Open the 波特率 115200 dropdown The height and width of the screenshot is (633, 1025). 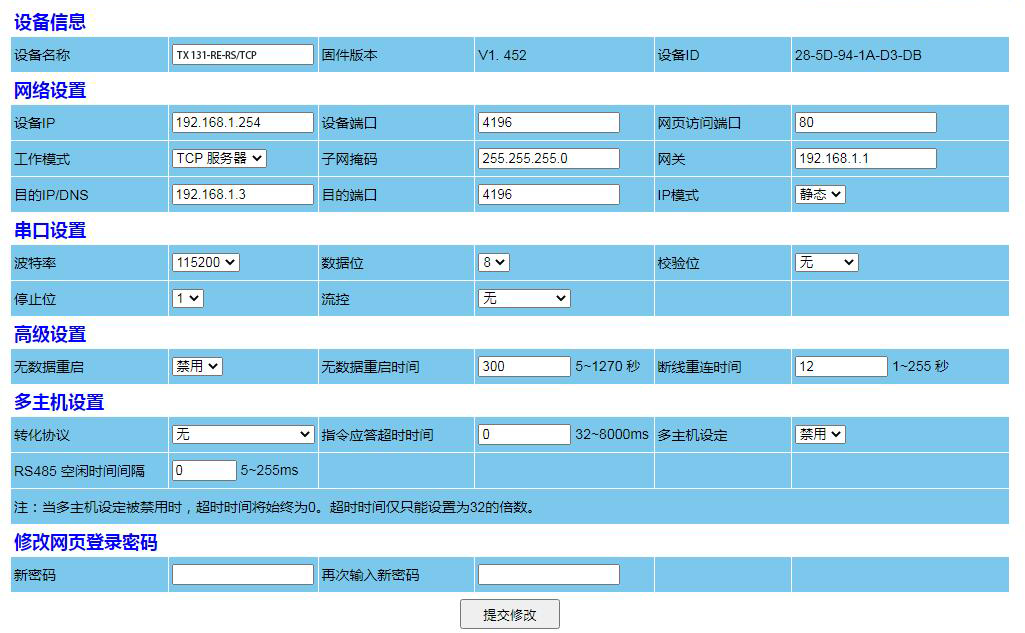(205, 262)
